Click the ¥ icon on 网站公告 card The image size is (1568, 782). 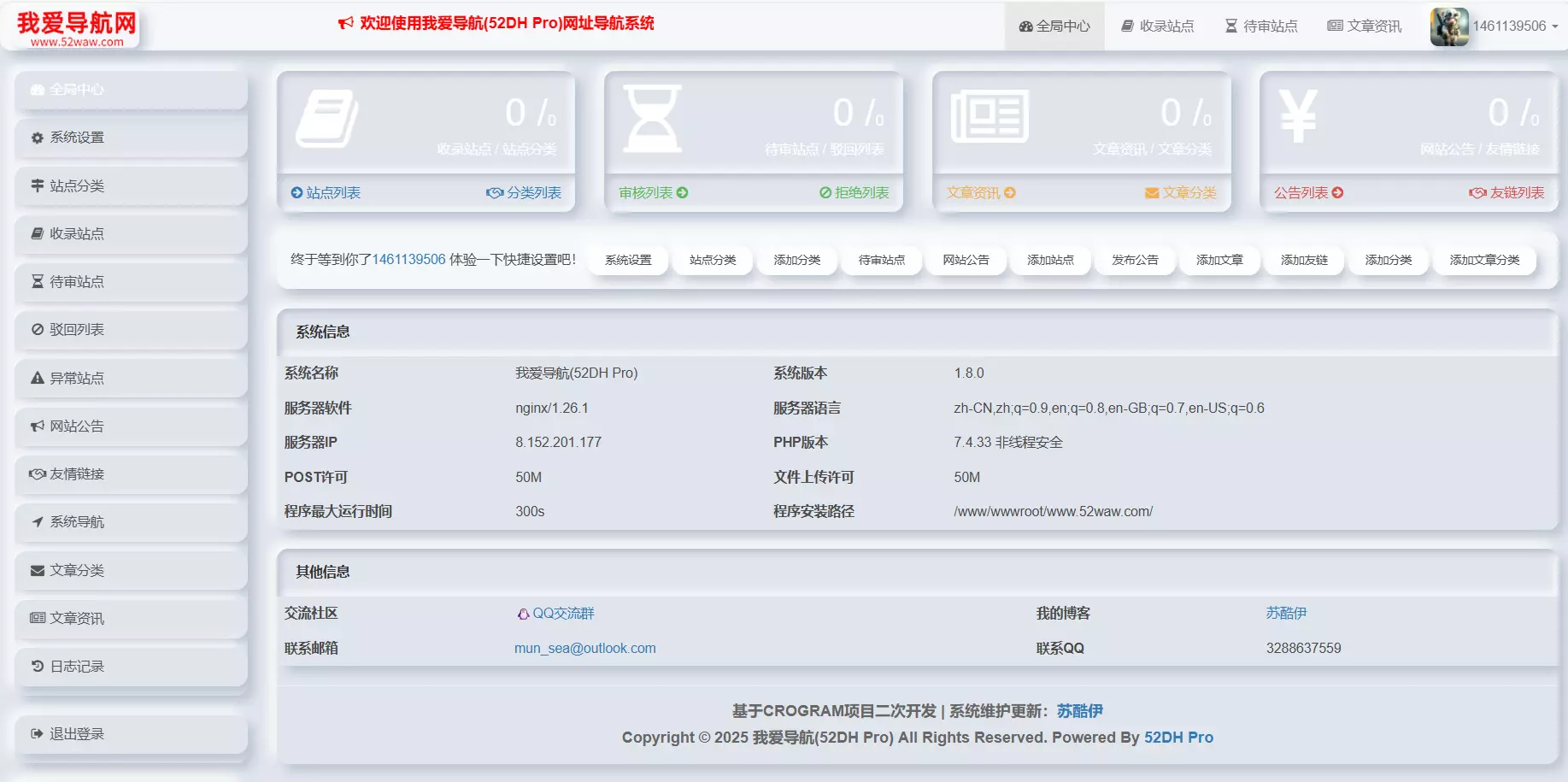pos(1297,117)
